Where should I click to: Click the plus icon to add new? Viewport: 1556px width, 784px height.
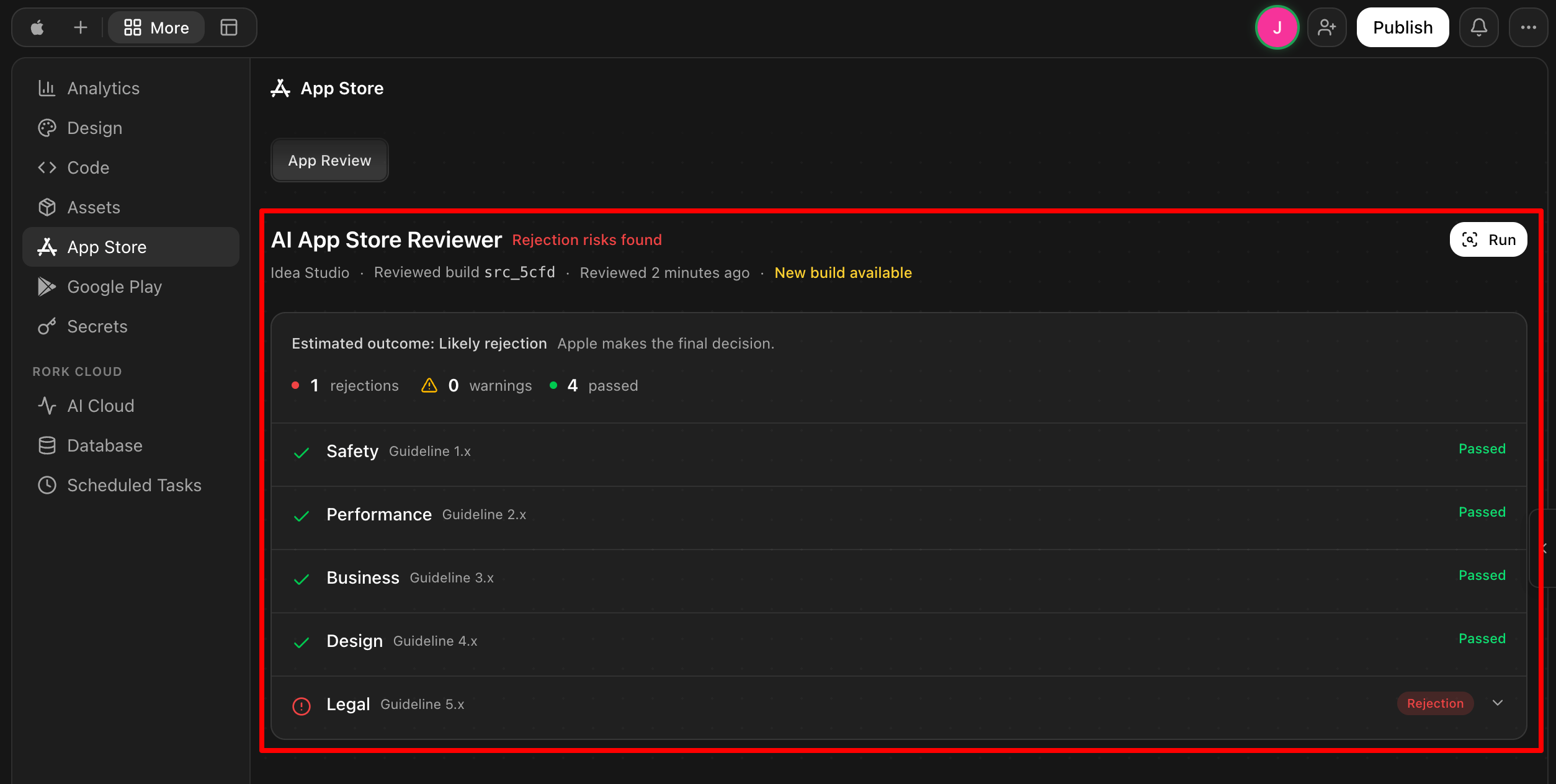tap(81, 27)
